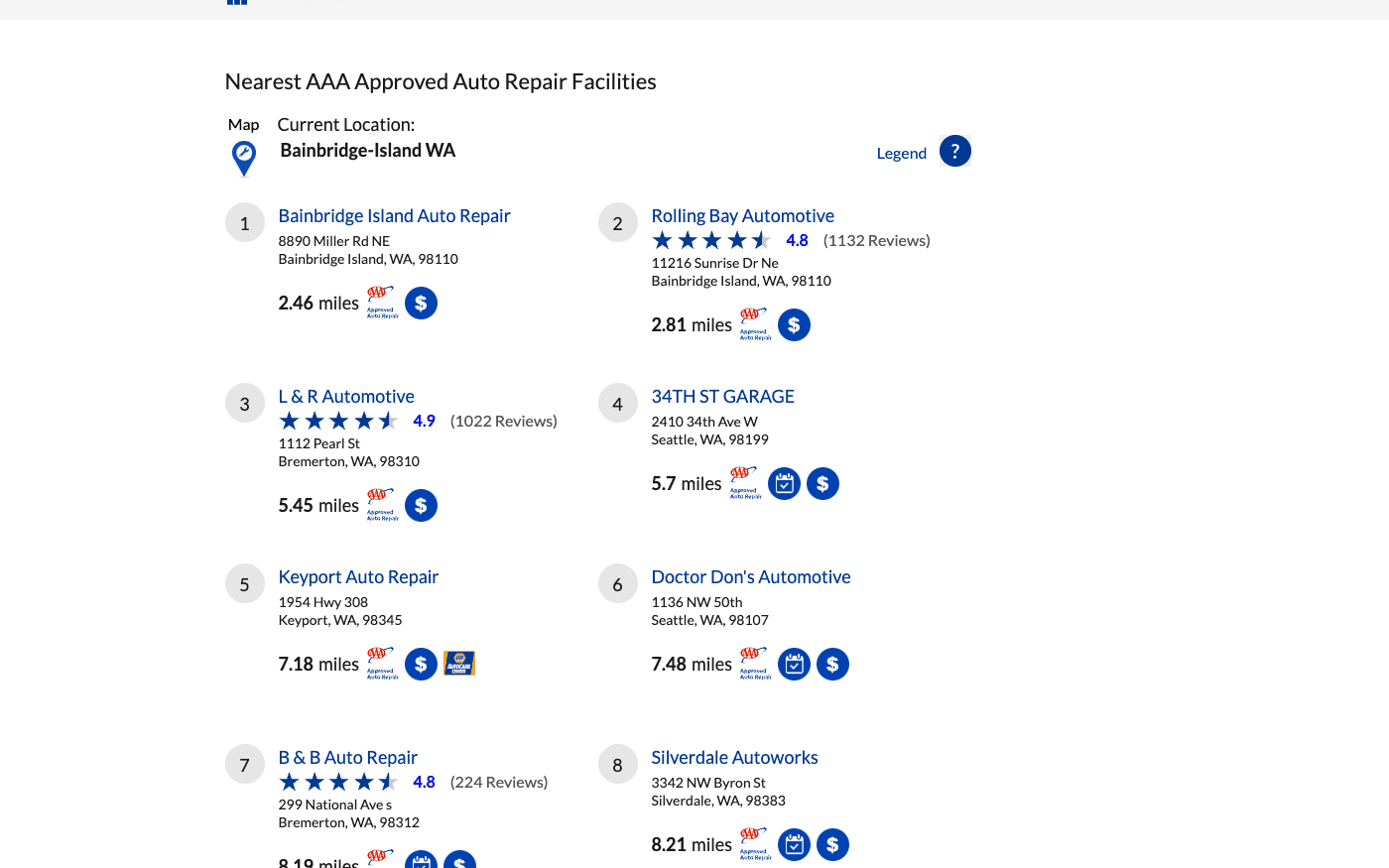Screen dimensions: 1389x868
Task: Click address 1112 Pearl St
Action: [x=318, y=443]
